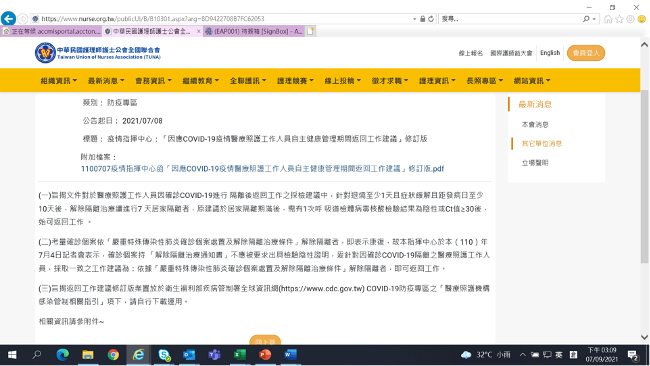Expand the 網站資訊 dropdown

click(x=532, y=81)
